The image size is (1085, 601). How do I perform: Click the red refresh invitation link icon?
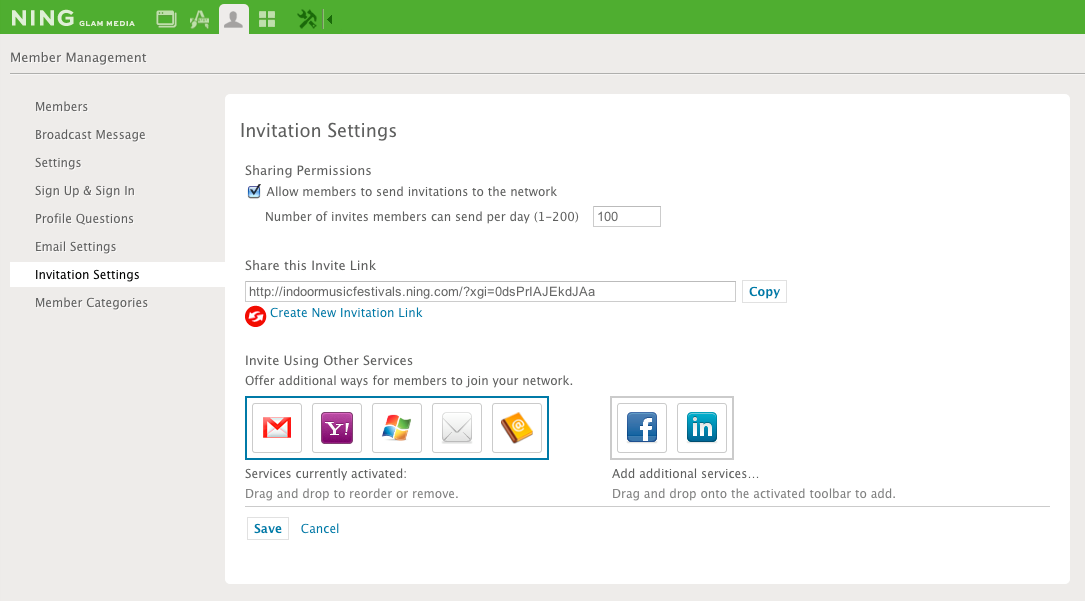tap(256, 316)
